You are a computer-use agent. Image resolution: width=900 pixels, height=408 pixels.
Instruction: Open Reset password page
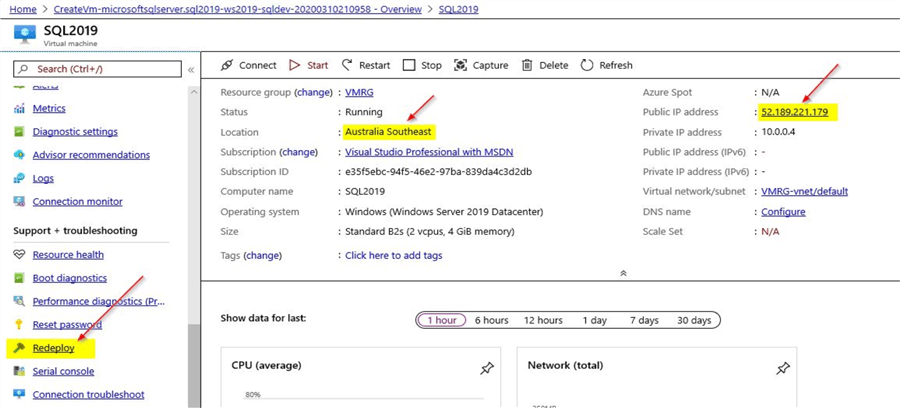(x=67, y=325)
